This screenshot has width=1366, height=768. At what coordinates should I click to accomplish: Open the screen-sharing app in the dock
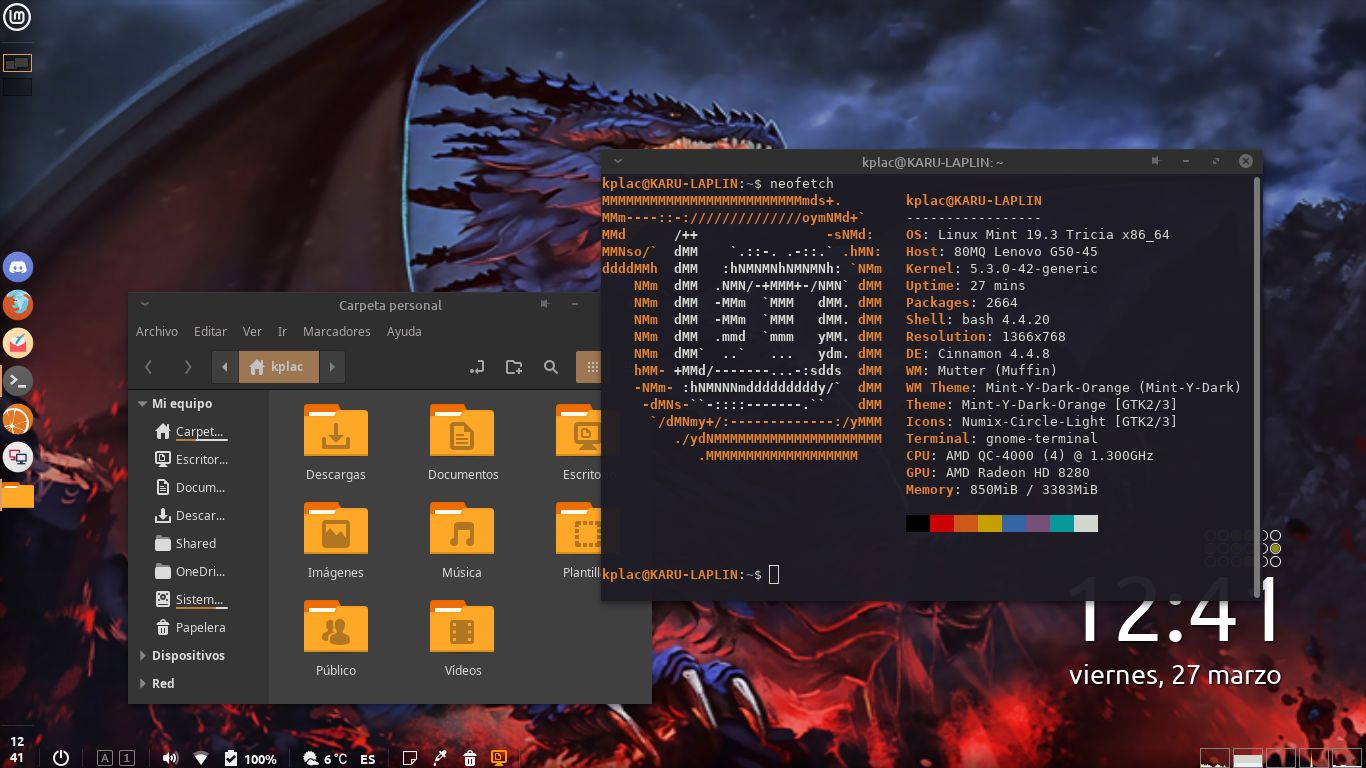[18, 457]
